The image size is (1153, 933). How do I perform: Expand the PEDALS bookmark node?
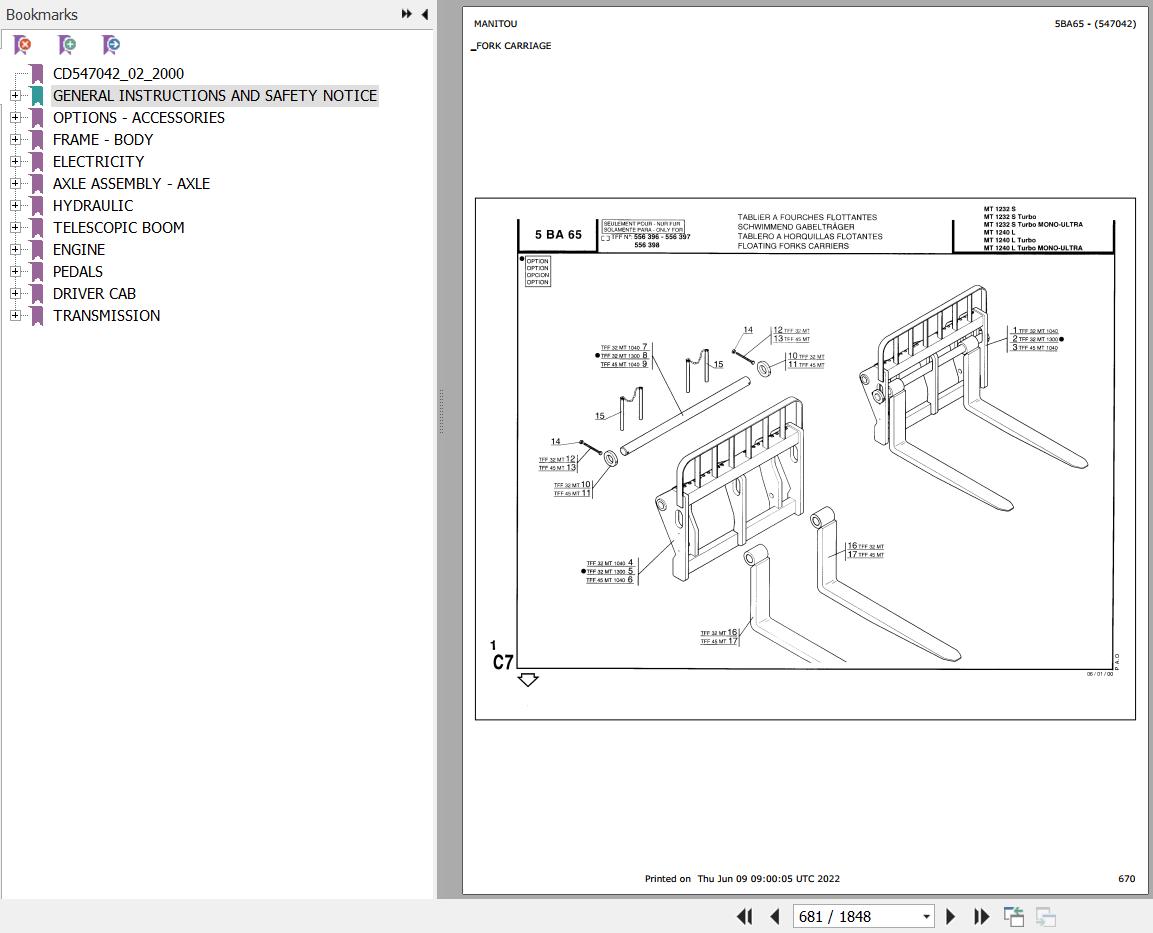(x=15, y=271)
